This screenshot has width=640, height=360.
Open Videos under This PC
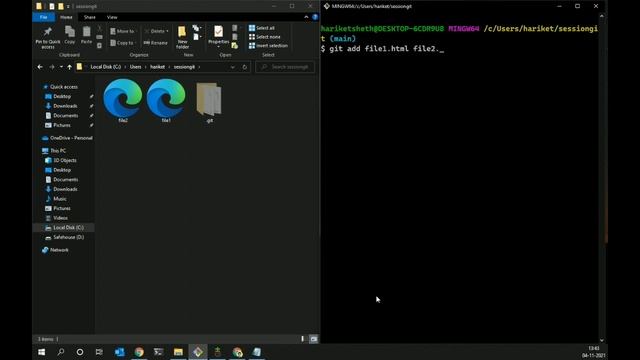point(56,218)
